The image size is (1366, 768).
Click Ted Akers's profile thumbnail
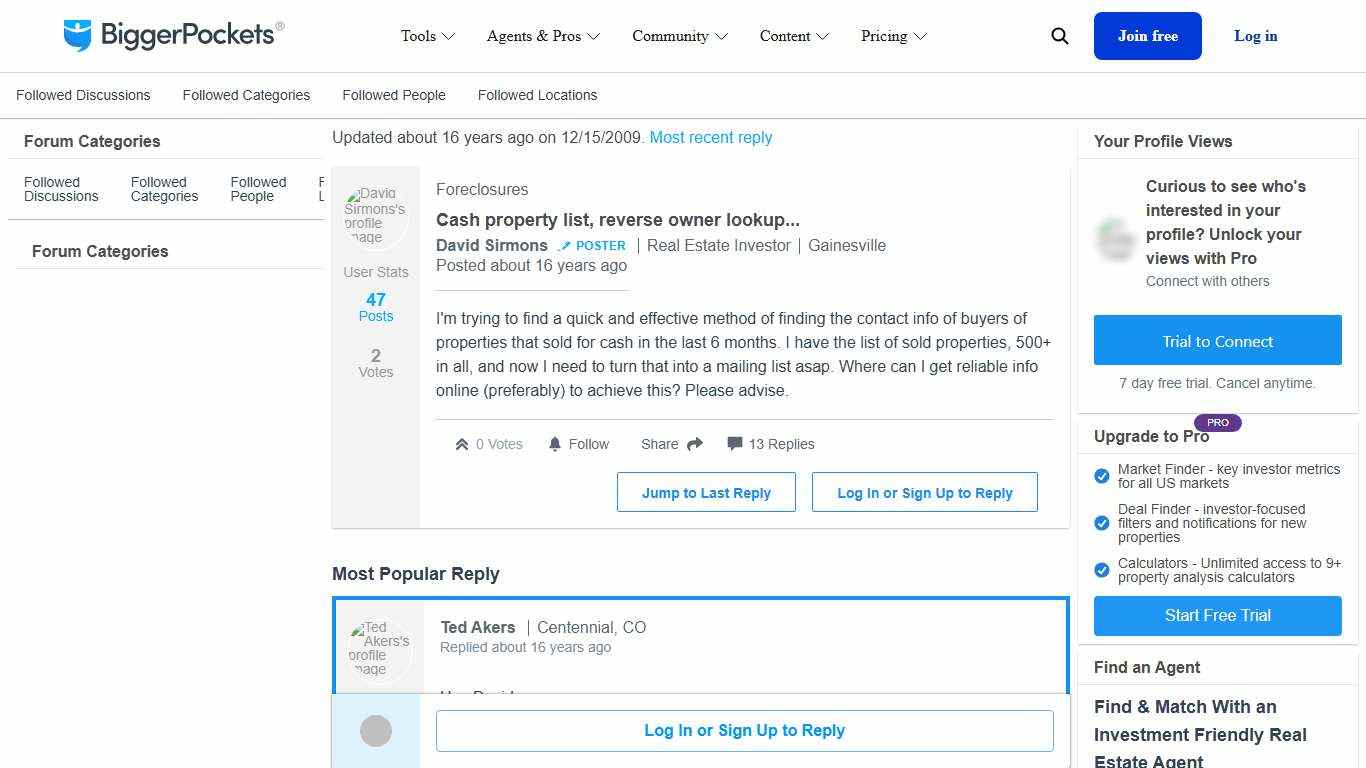(x=378, y=650)
